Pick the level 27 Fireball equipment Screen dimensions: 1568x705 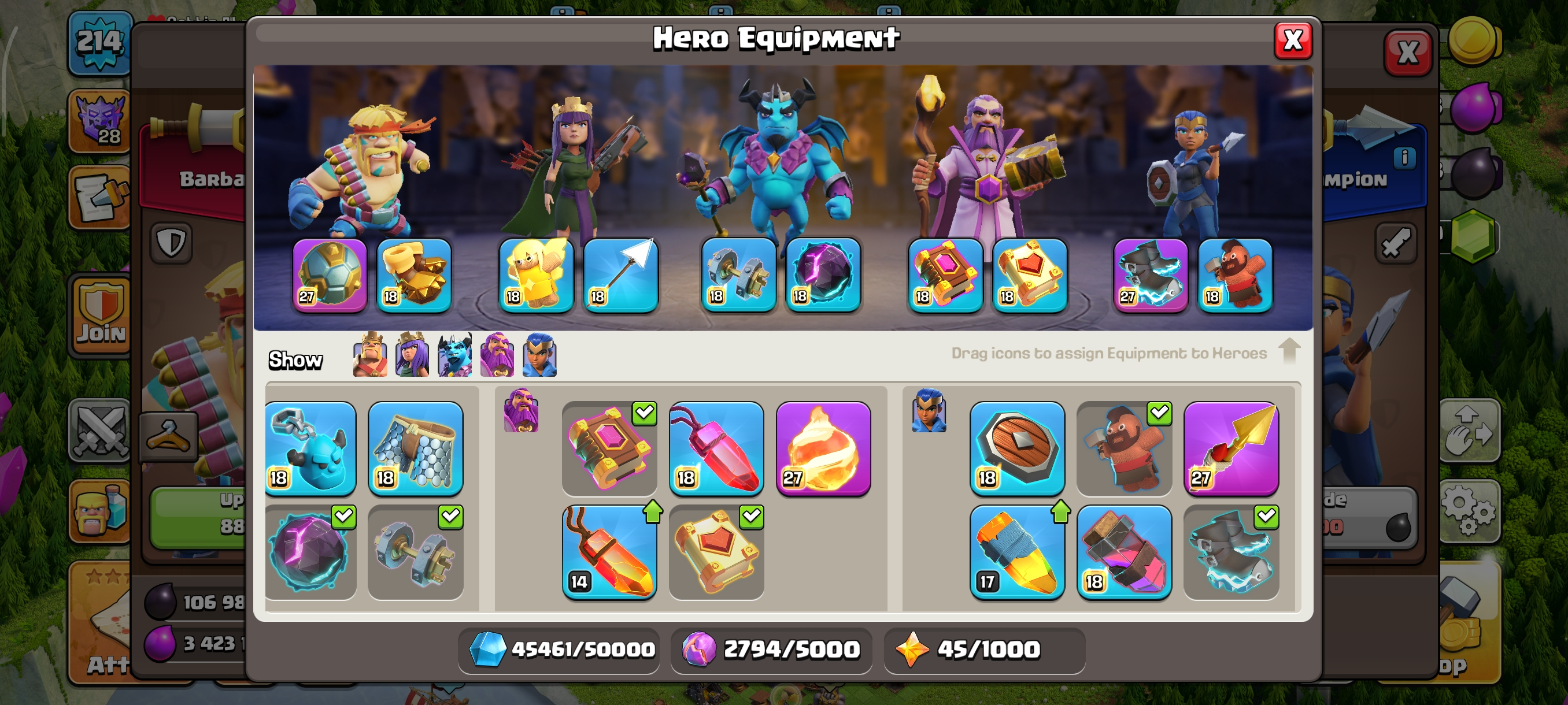(823, 448)
